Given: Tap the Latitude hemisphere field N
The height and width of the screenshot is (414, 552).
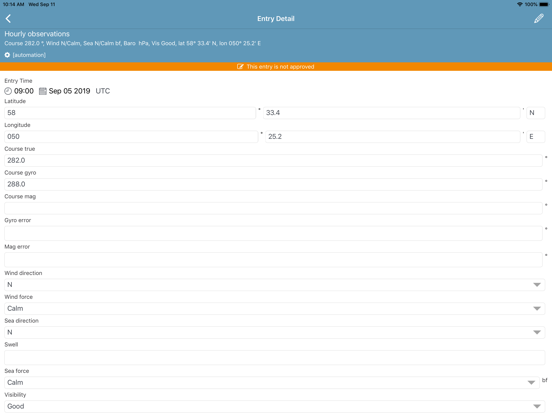Looking at the screenshot, I should click(536, 113).
